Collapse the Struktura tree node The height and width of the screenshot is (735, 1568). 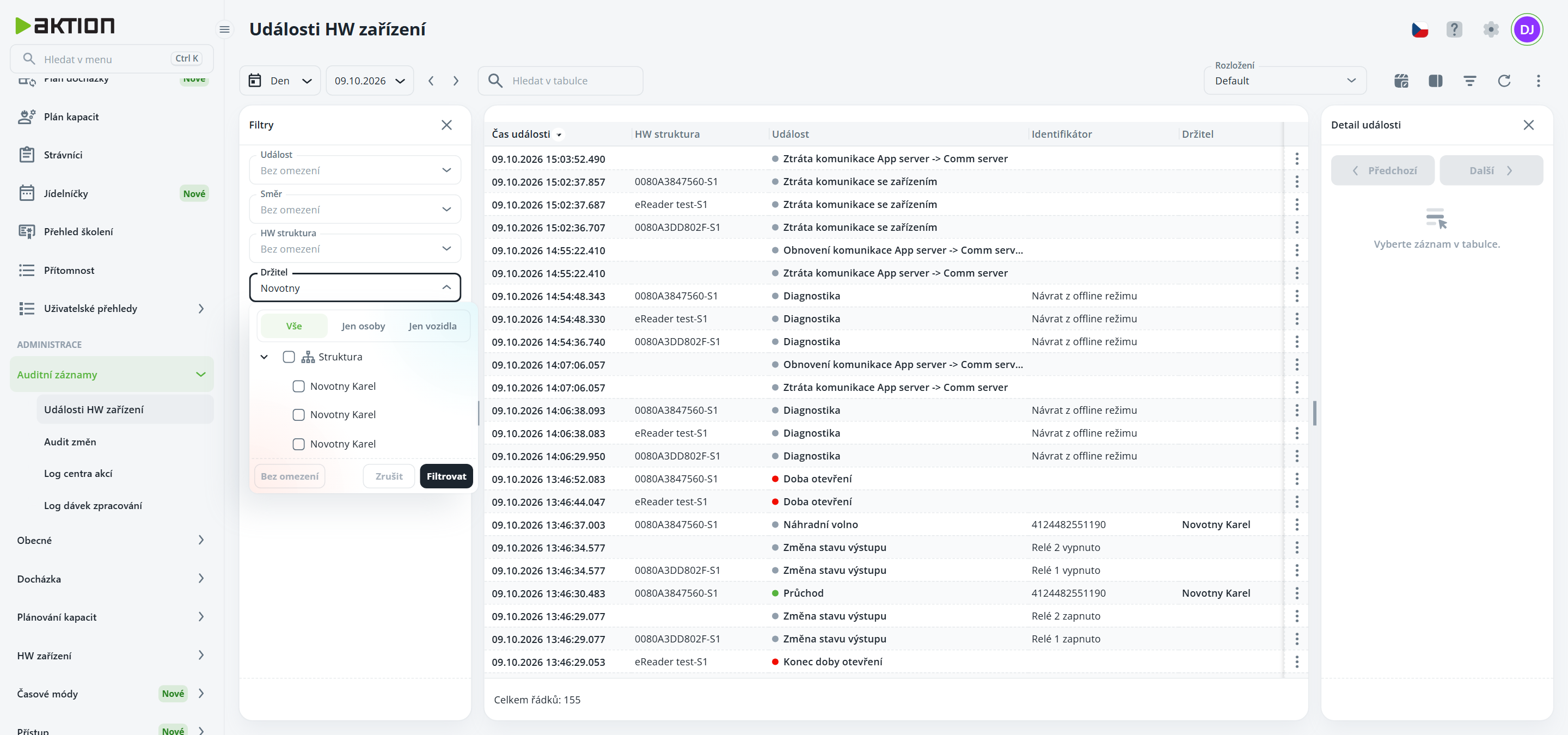point(264,357)
